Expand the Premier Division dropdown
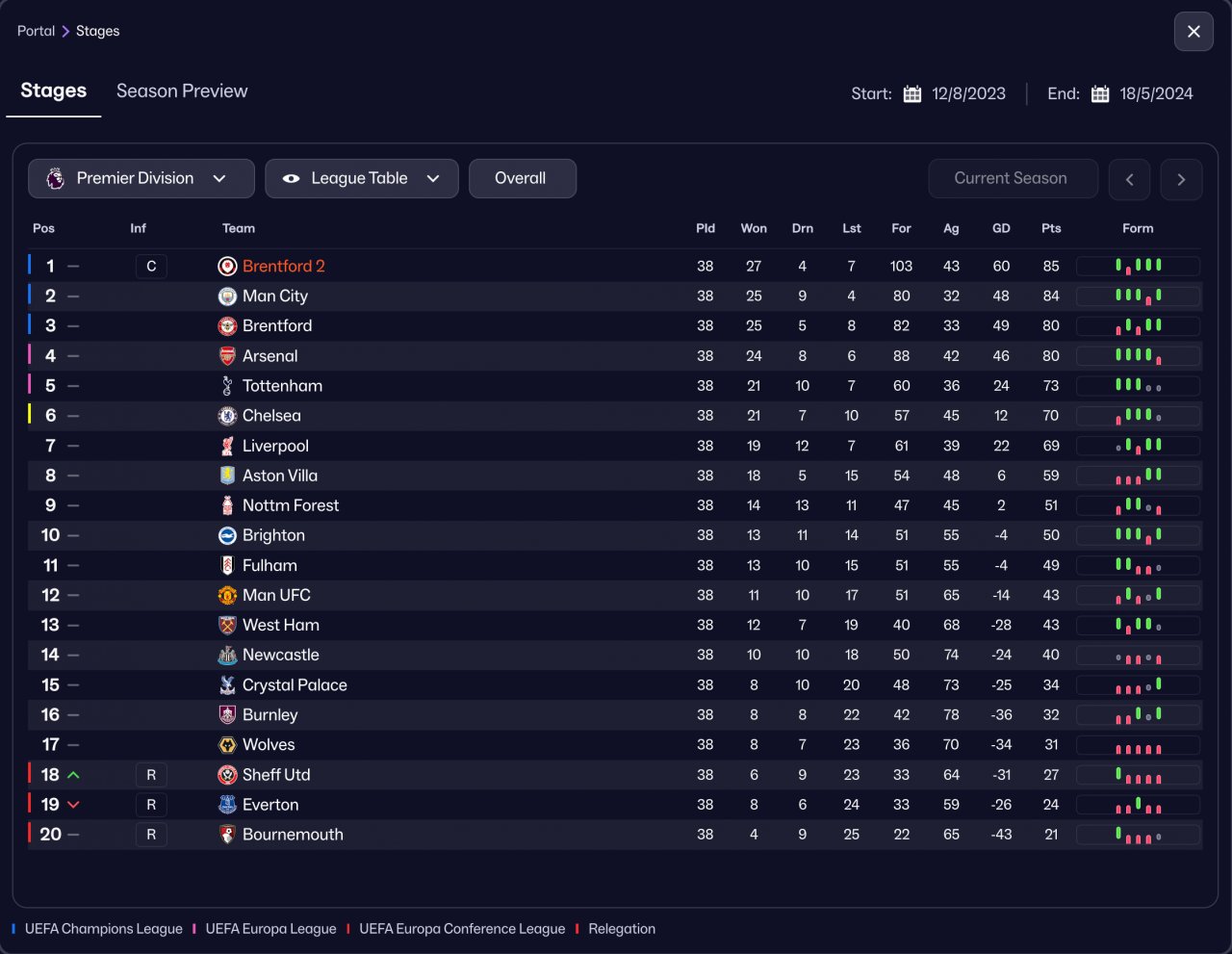Screen dimensions: 1232x954 tap(141, 179)
